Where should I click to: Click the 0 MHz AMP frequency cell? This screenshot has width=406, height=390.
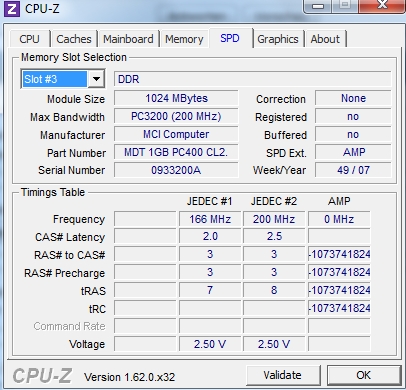click(339, 219)
